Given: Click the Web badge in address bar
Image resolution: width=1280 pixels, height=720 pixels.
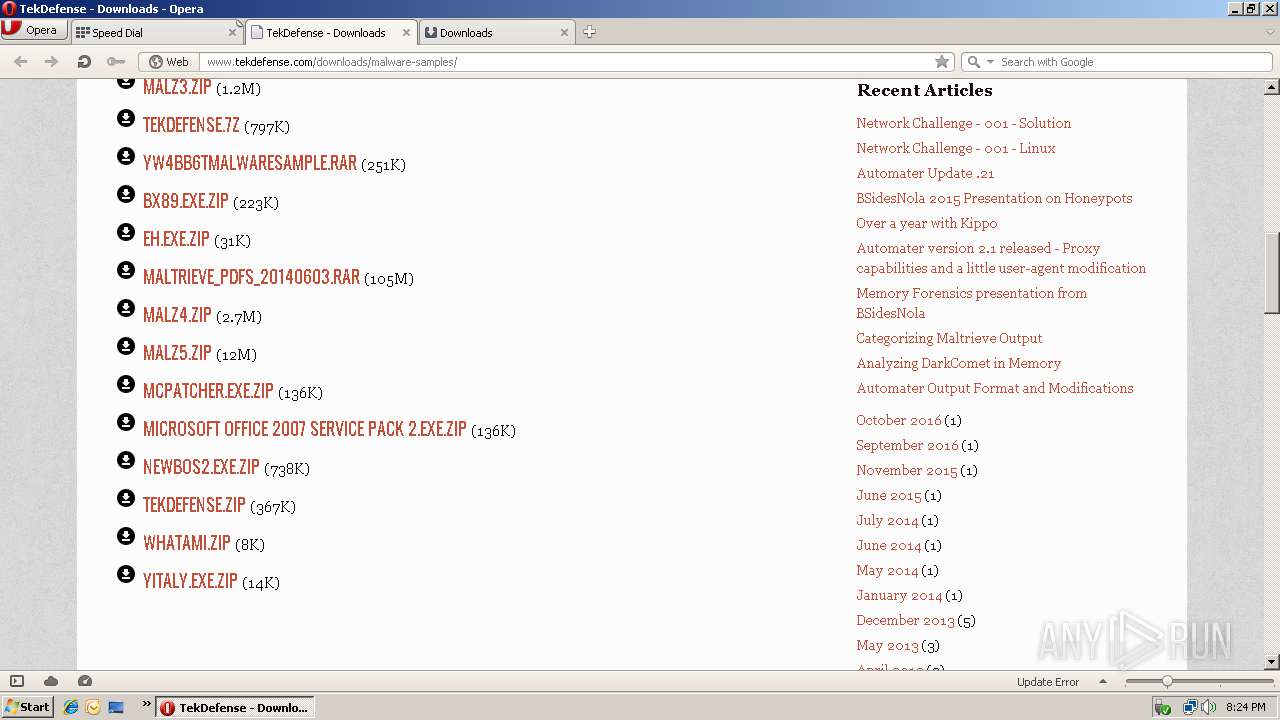Looking at the screenshot, I should click(168, 62).
